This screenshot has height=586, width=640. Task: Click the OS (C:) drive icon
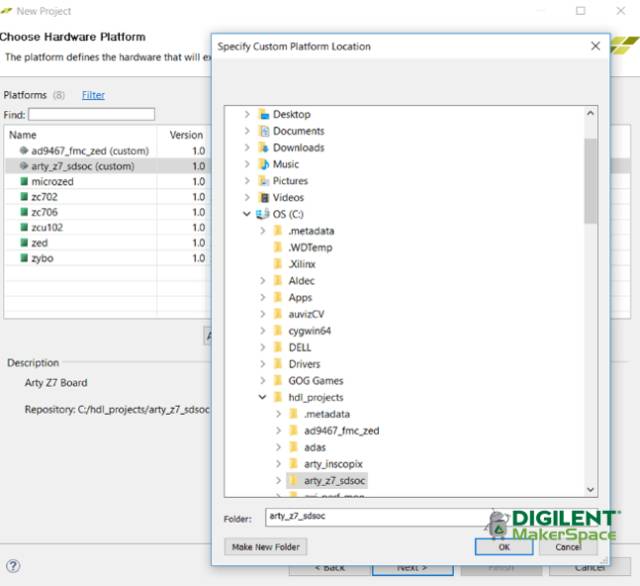coord(264,214)
